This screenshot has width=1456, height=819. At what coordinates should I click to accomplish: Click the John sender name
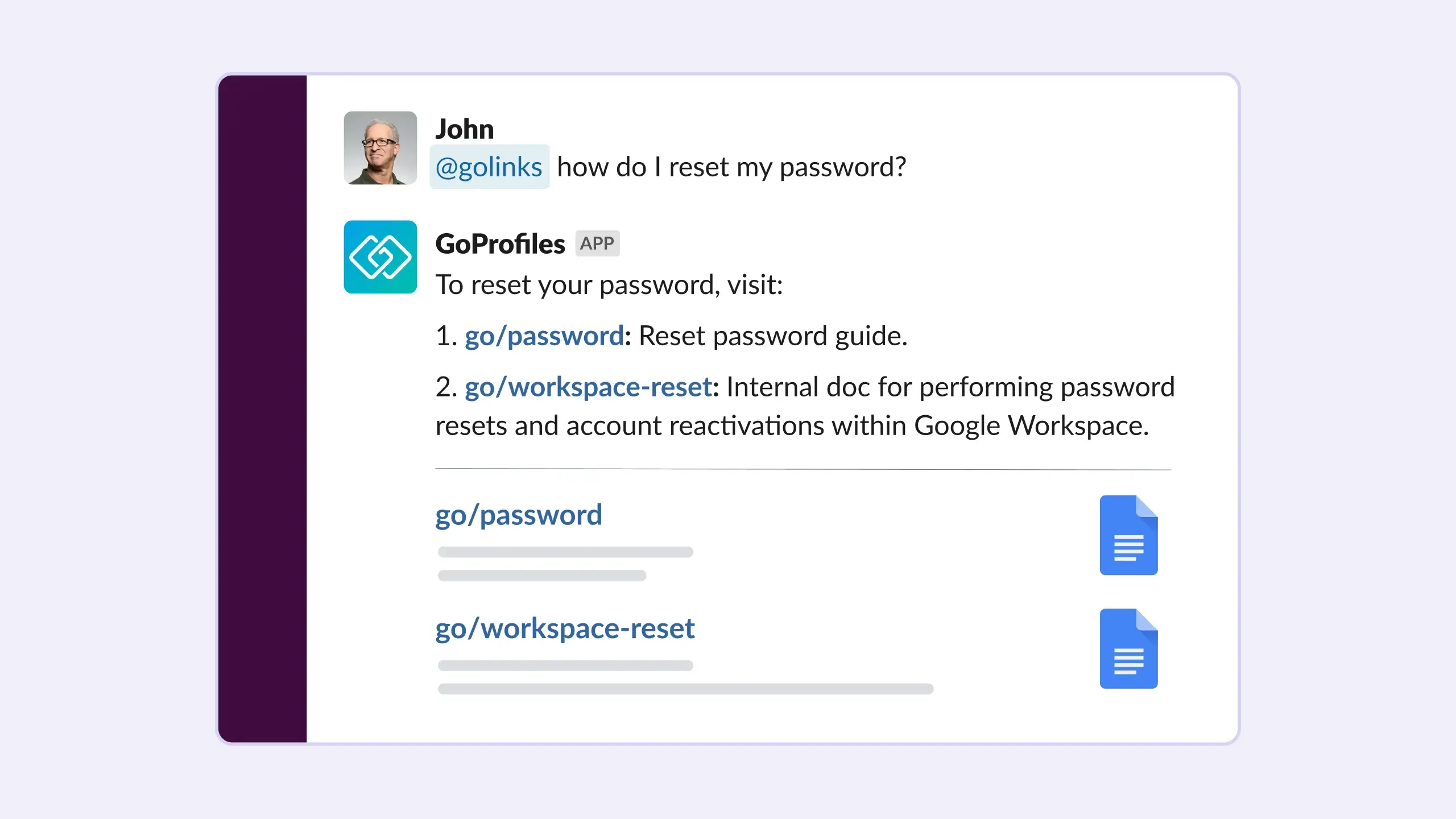pos(465,129)
